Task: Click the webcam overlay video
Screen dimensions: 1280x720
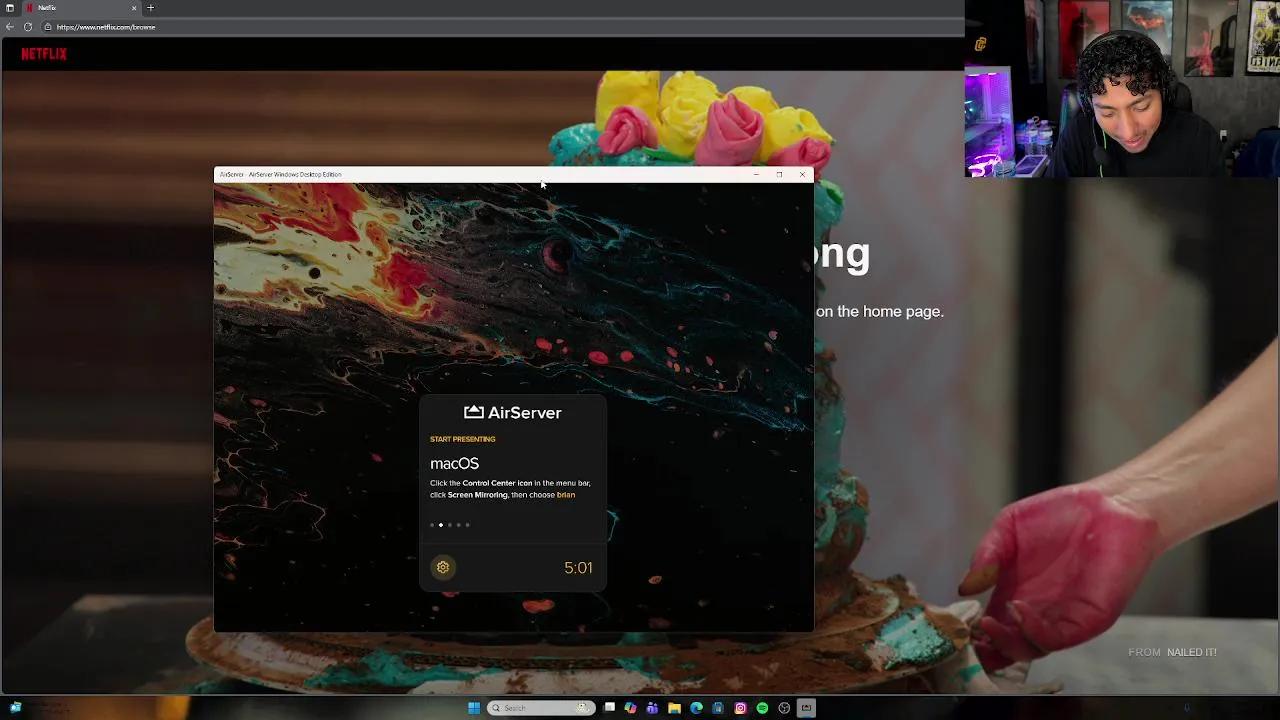Action: [1122, 89]
